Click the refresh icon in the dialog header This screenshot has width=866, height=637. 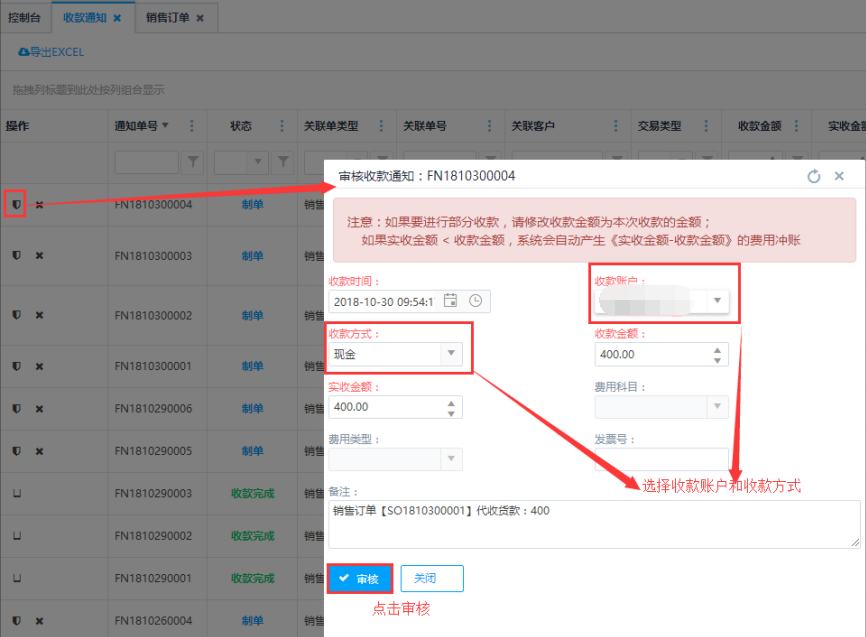[814, 176]
